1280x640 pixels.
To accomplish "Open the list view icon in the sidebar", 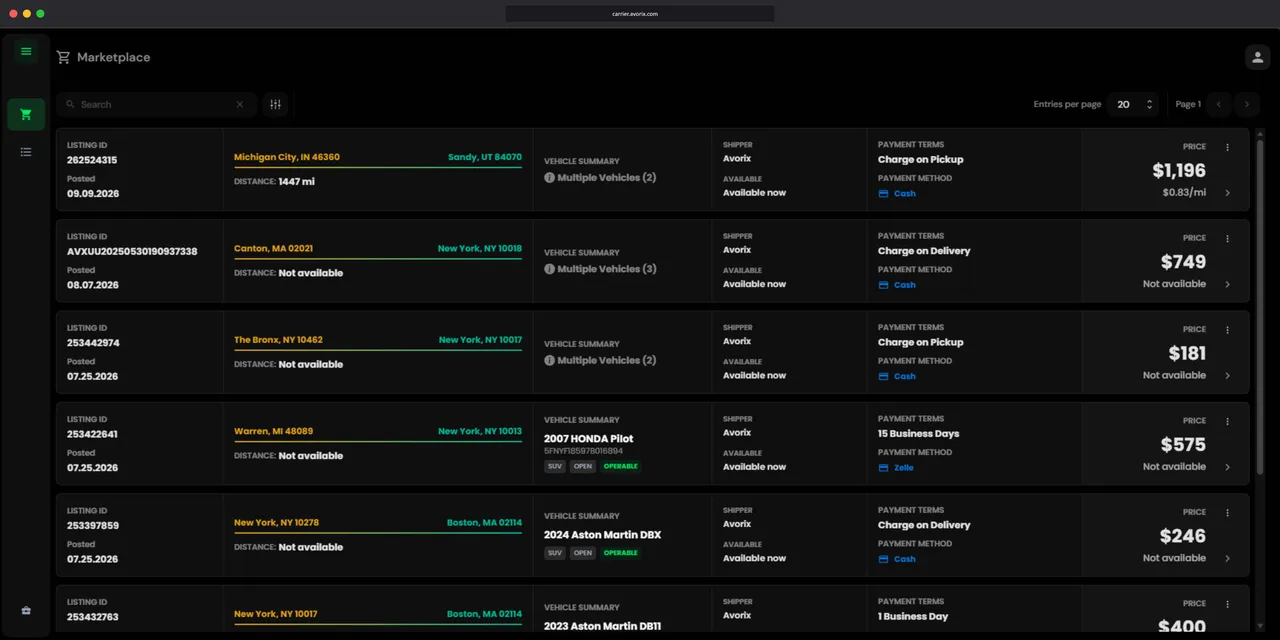I will coord(26,152).
